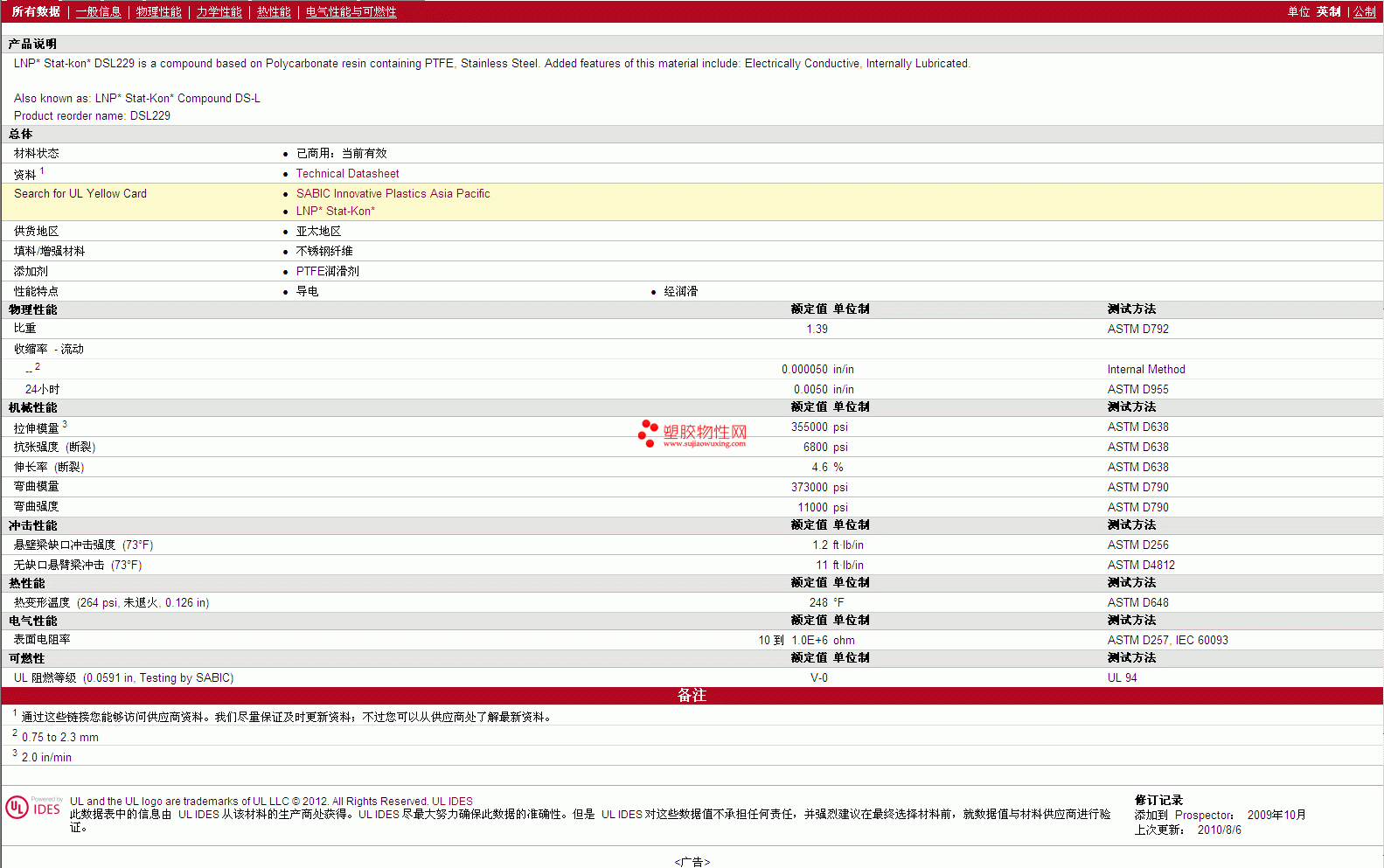Select the 拉伸模量 row label

pos(37,428)
